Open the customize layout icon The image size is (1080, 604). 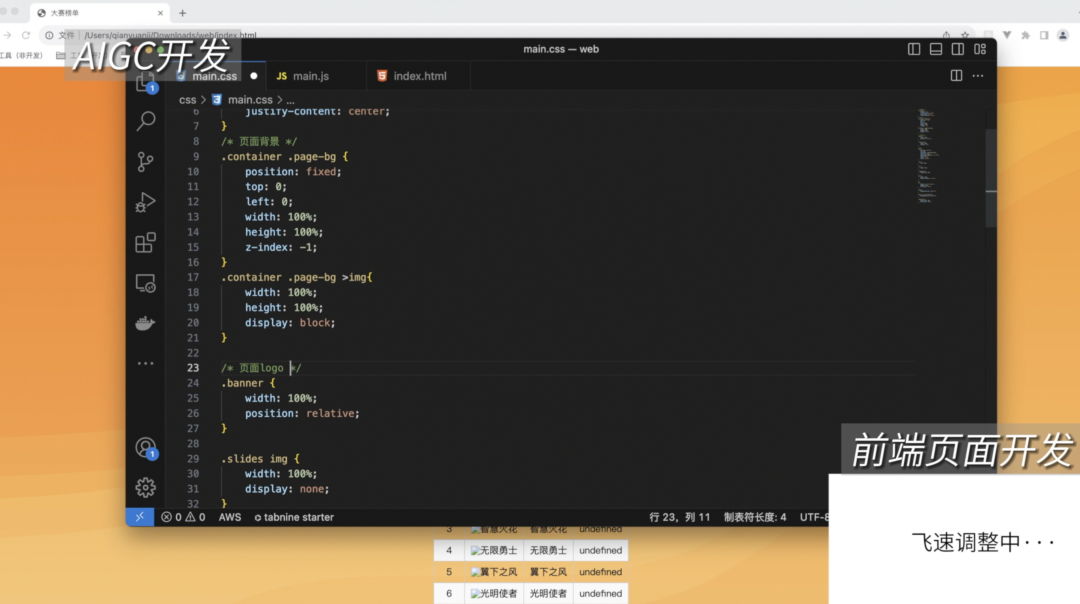980,49
